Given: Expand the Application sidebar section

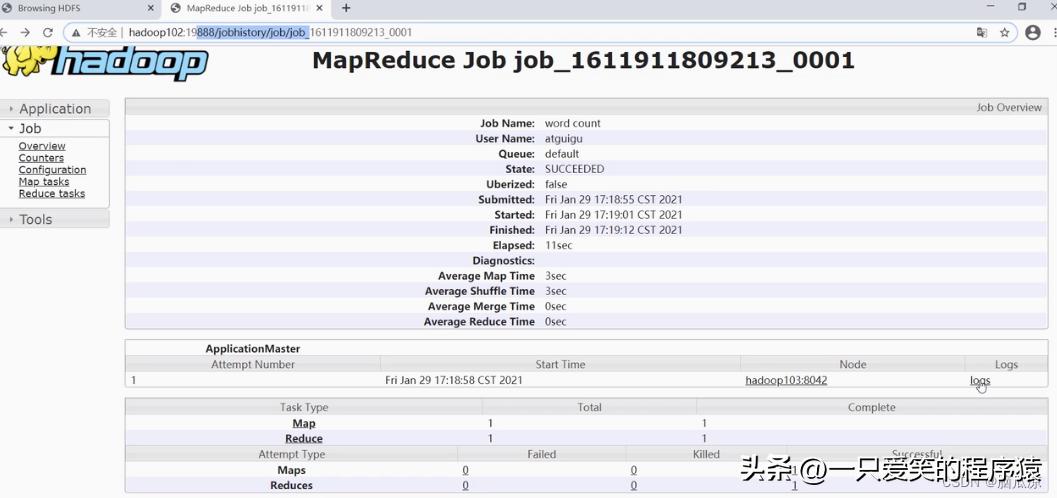Looking at the screenshot, I should [x=55, y=108].
